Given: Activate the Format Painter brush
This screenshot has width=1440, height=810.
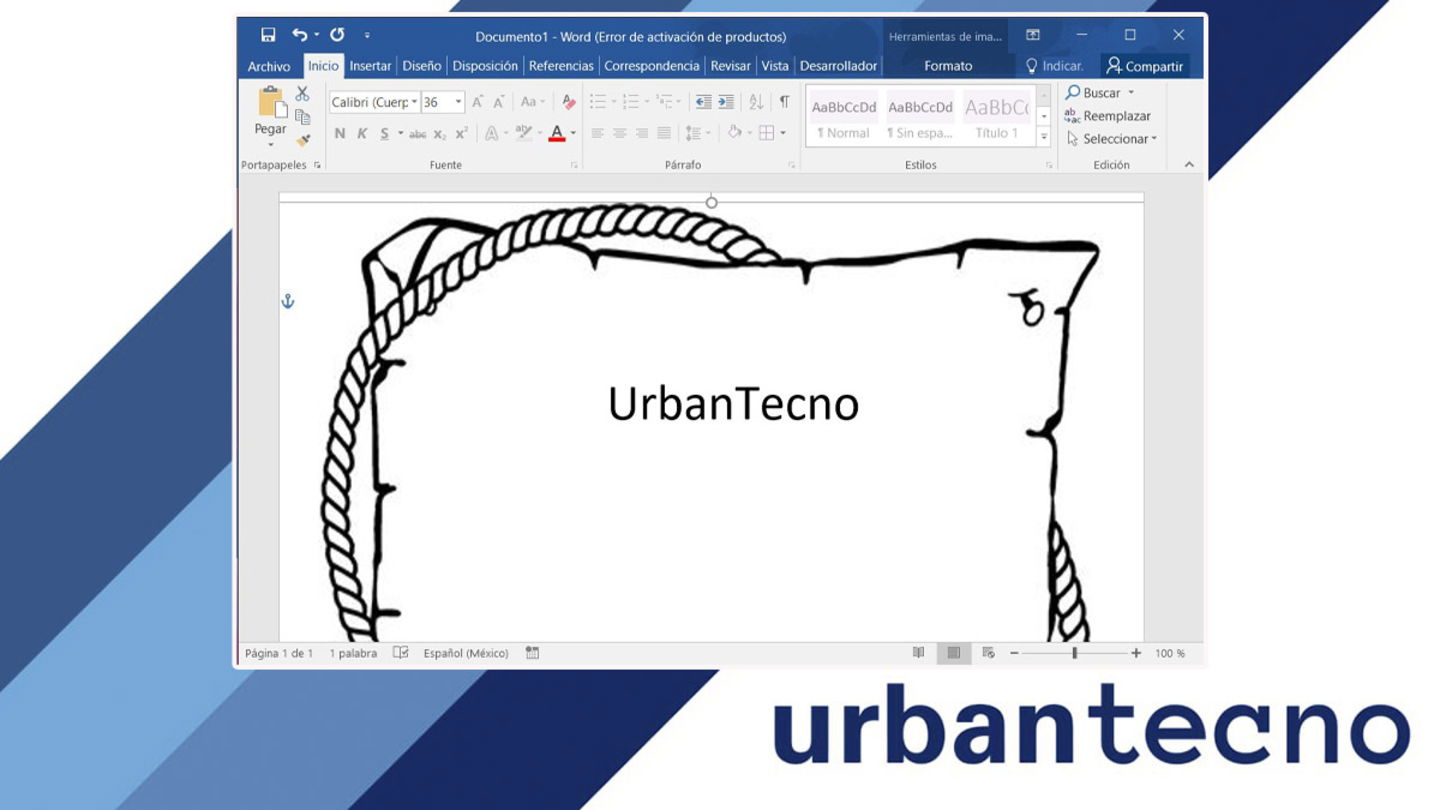Looking at the screenshot, I should (x=302, y=140).
